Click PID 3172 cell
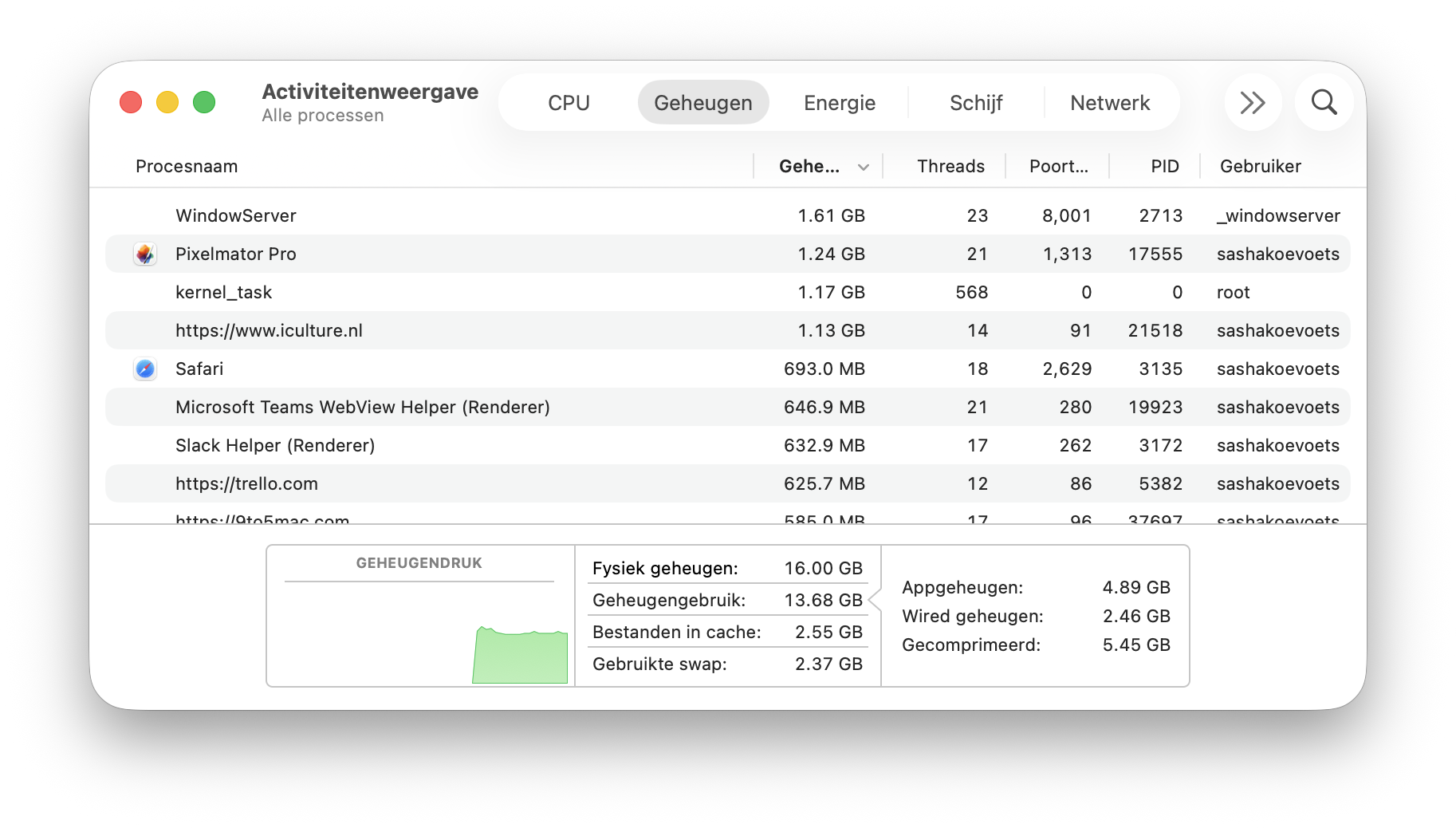1456x828 pixels. click(x=1161, y=445)
